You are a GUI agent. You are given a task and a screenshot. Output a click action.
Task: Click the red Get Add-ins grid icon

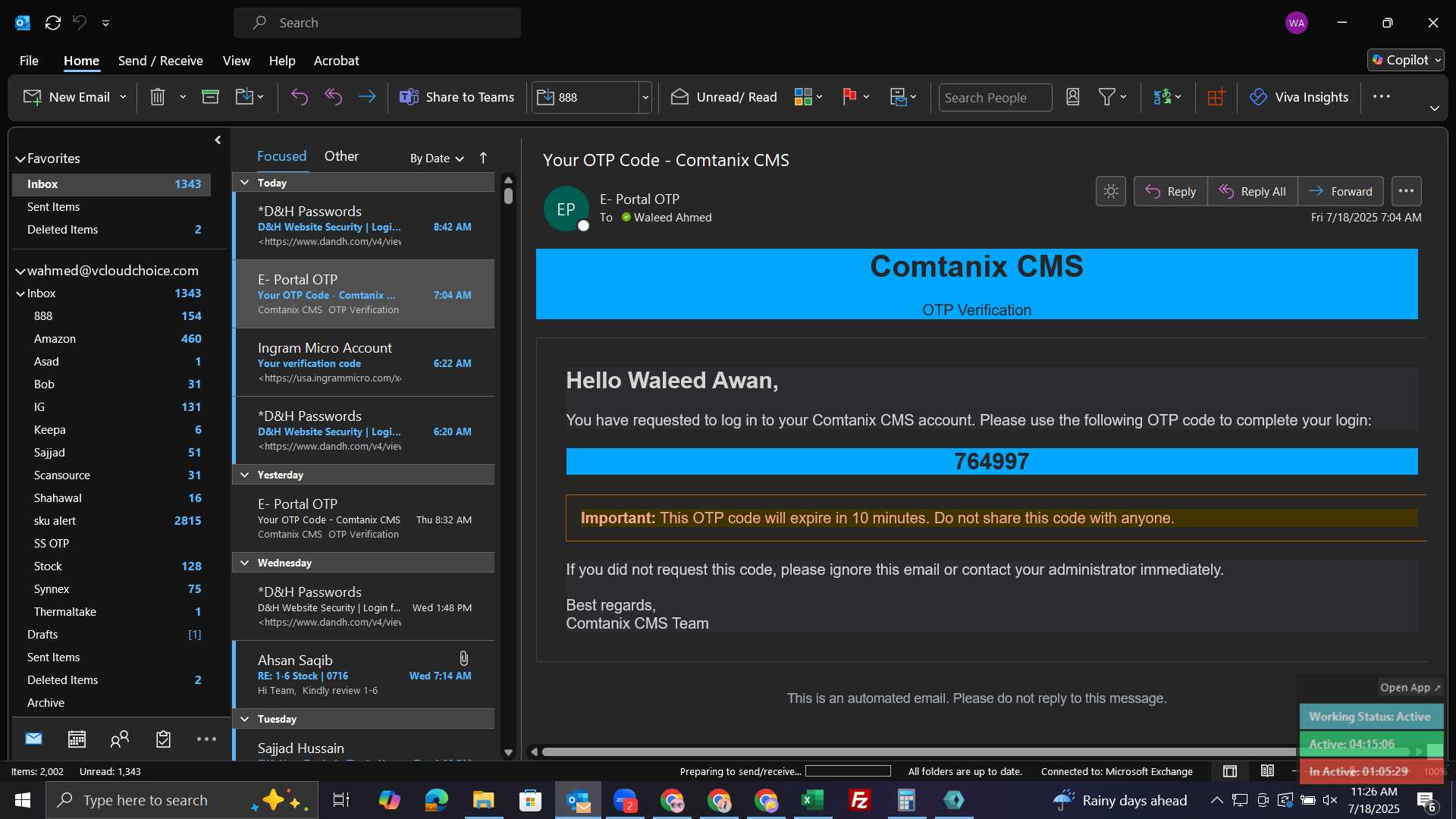click(1216, 97)
